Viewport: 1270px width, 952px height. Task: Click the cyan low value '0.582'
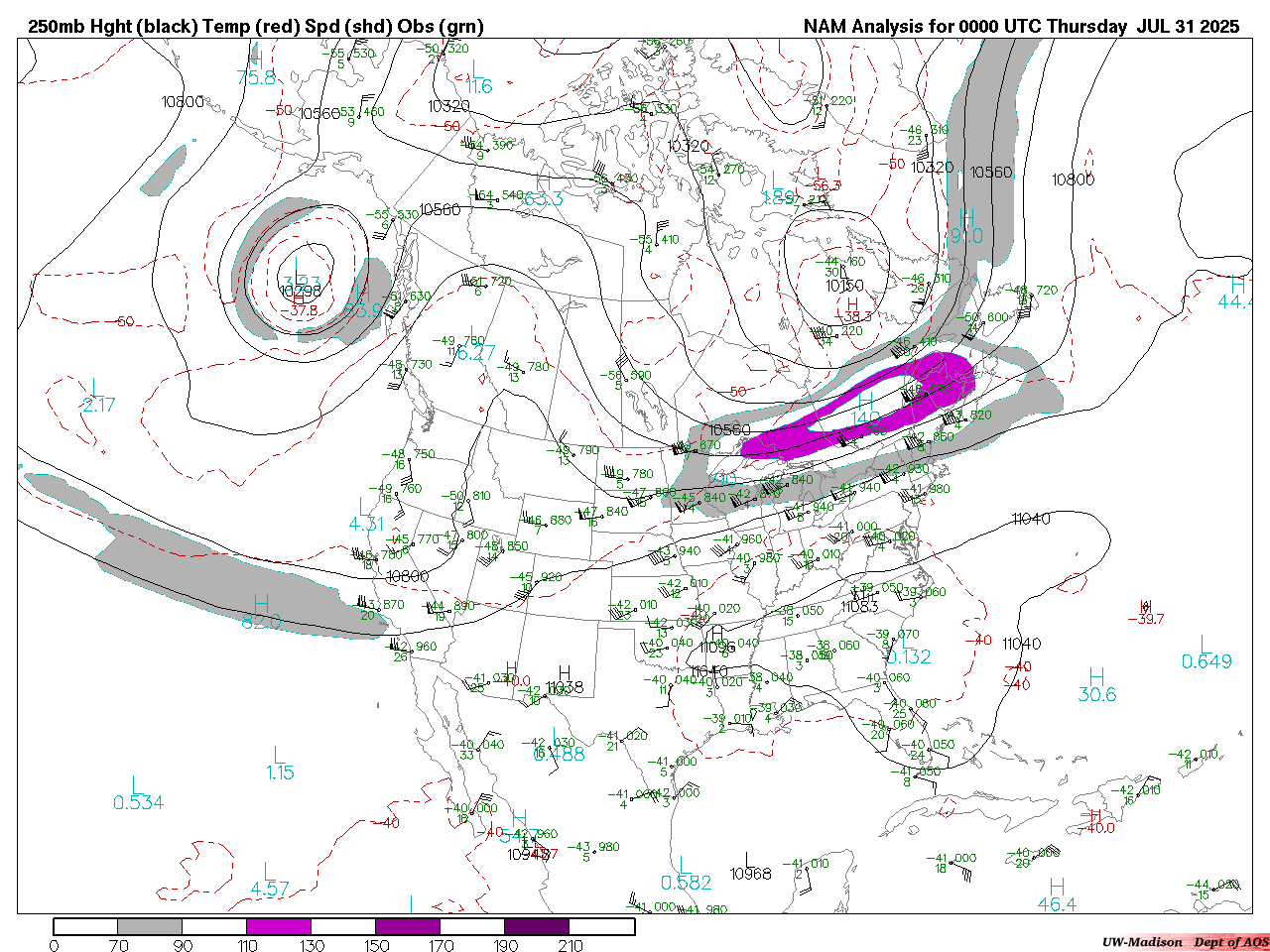[687, 883]
